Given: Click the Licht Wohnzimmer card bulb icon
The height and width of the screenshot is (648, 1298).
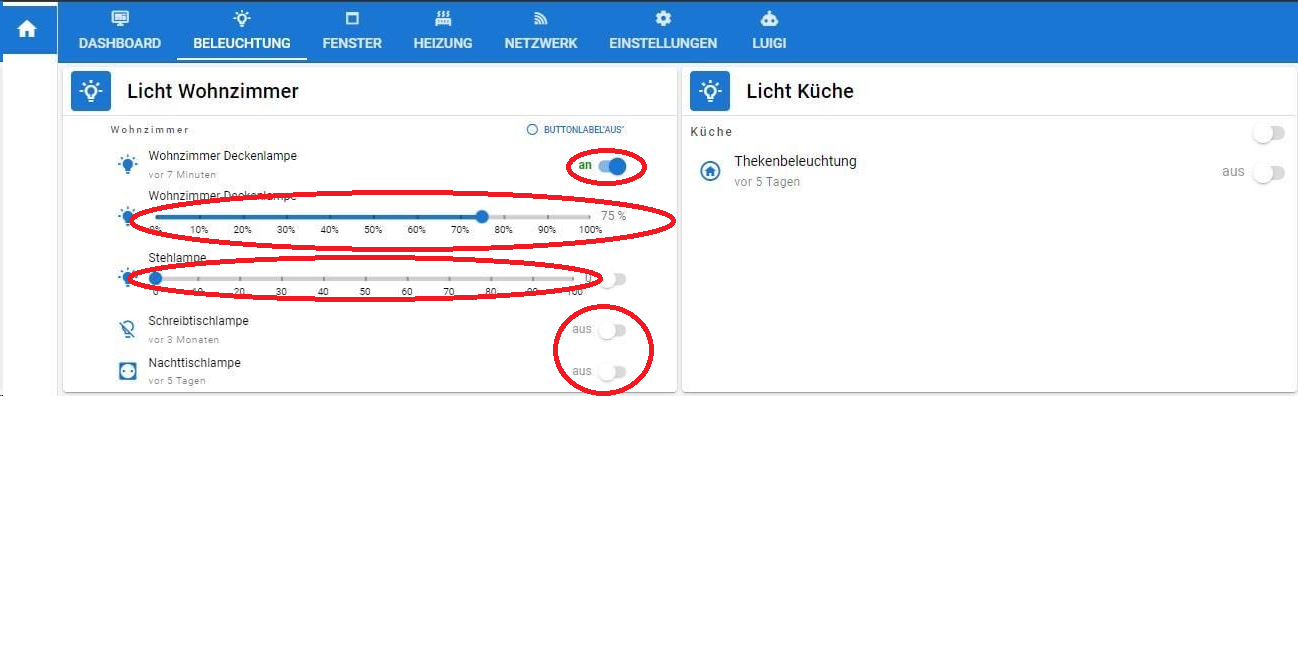Looking at the screenshot, I should tap(91, 91).
